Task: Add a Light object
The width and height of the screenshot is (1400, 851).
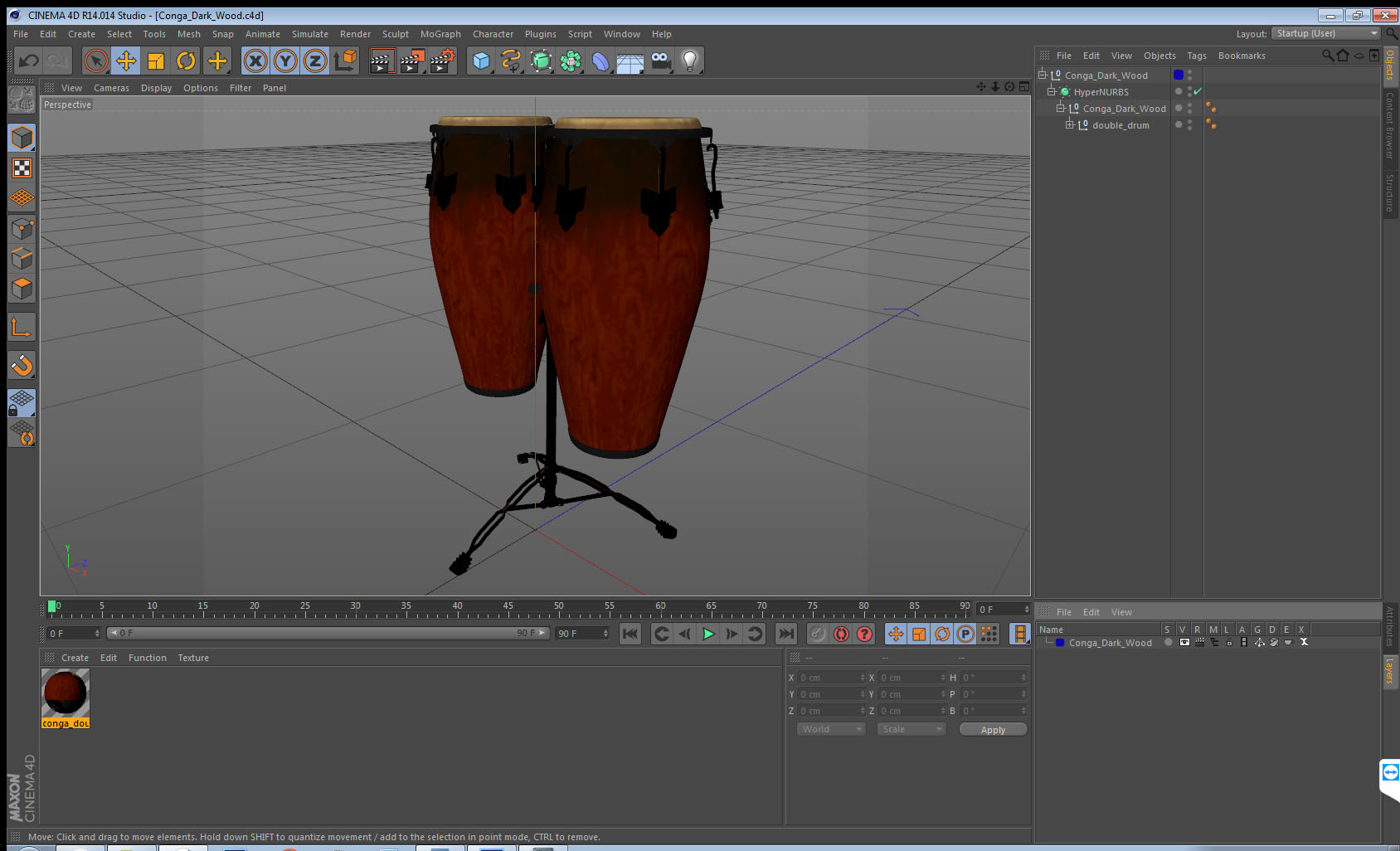Action: (x=690, y=61)
